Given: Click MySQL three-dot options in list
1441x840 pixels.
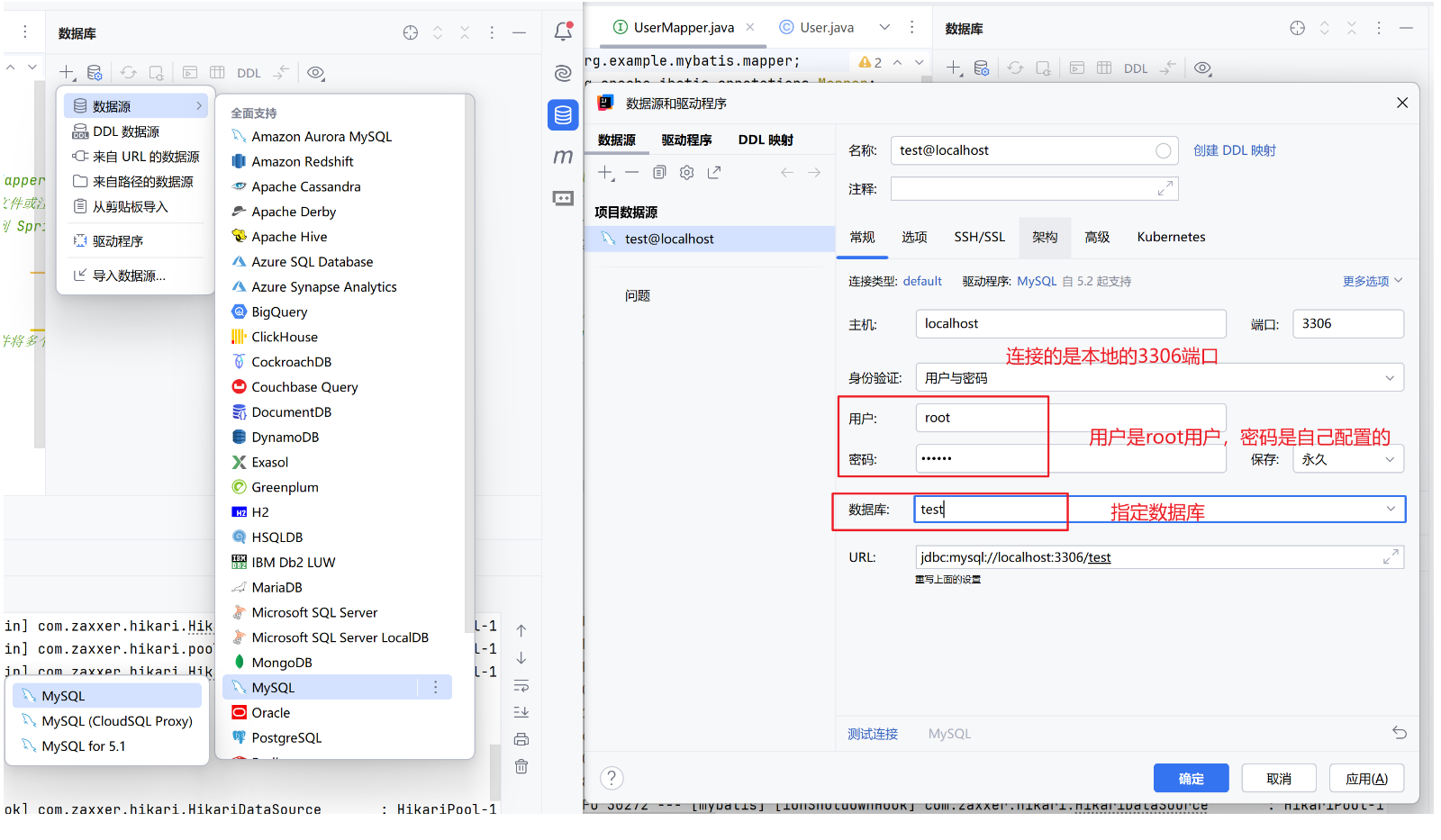Looking at the screenshot, I should (x=436, y=687).
